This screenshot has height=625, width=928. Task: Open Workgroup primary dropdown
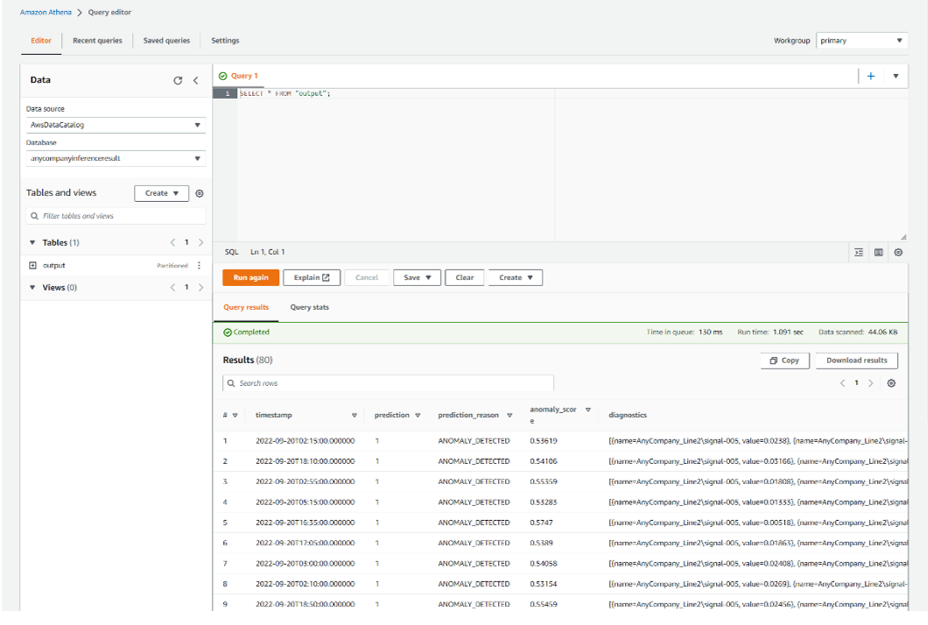(861, 41)
